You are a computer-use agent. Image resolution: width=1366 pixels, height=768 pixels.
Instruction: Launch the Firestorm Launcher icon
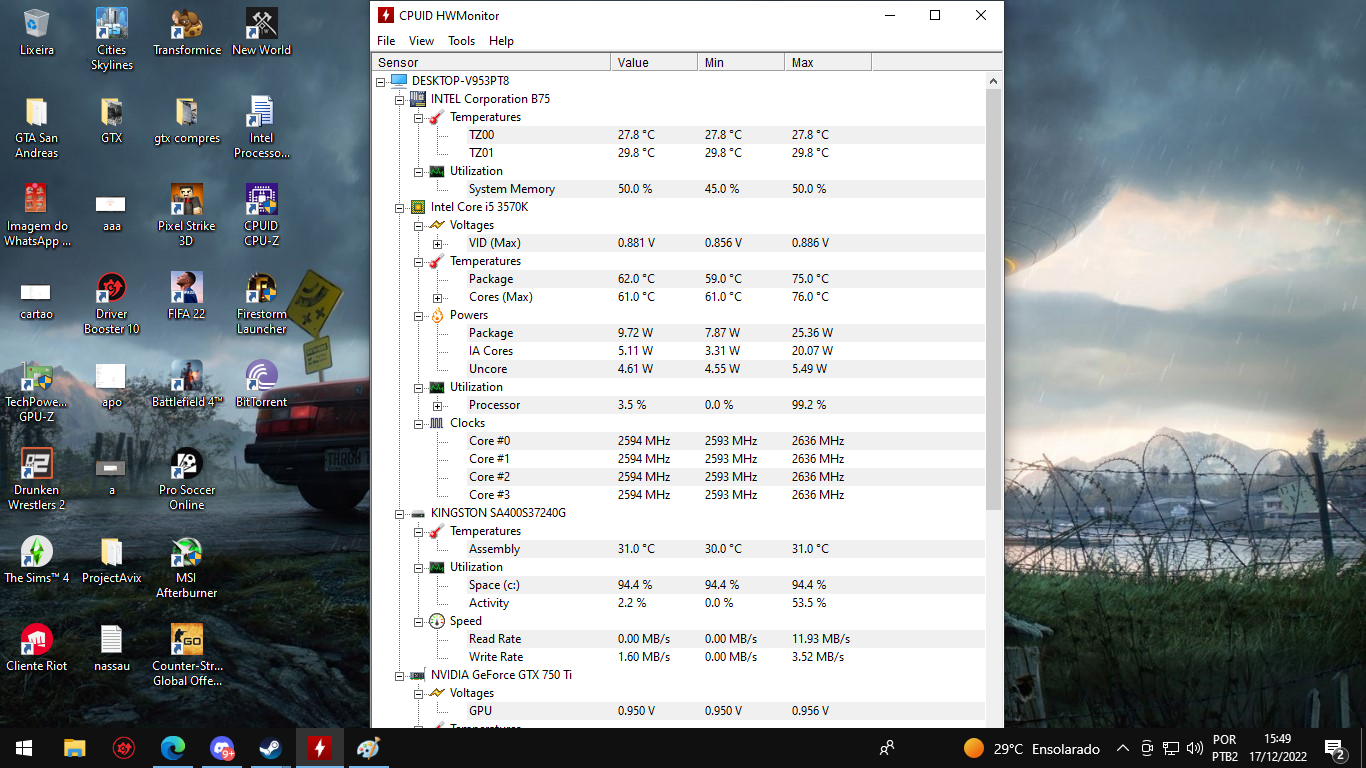[261, 303]
